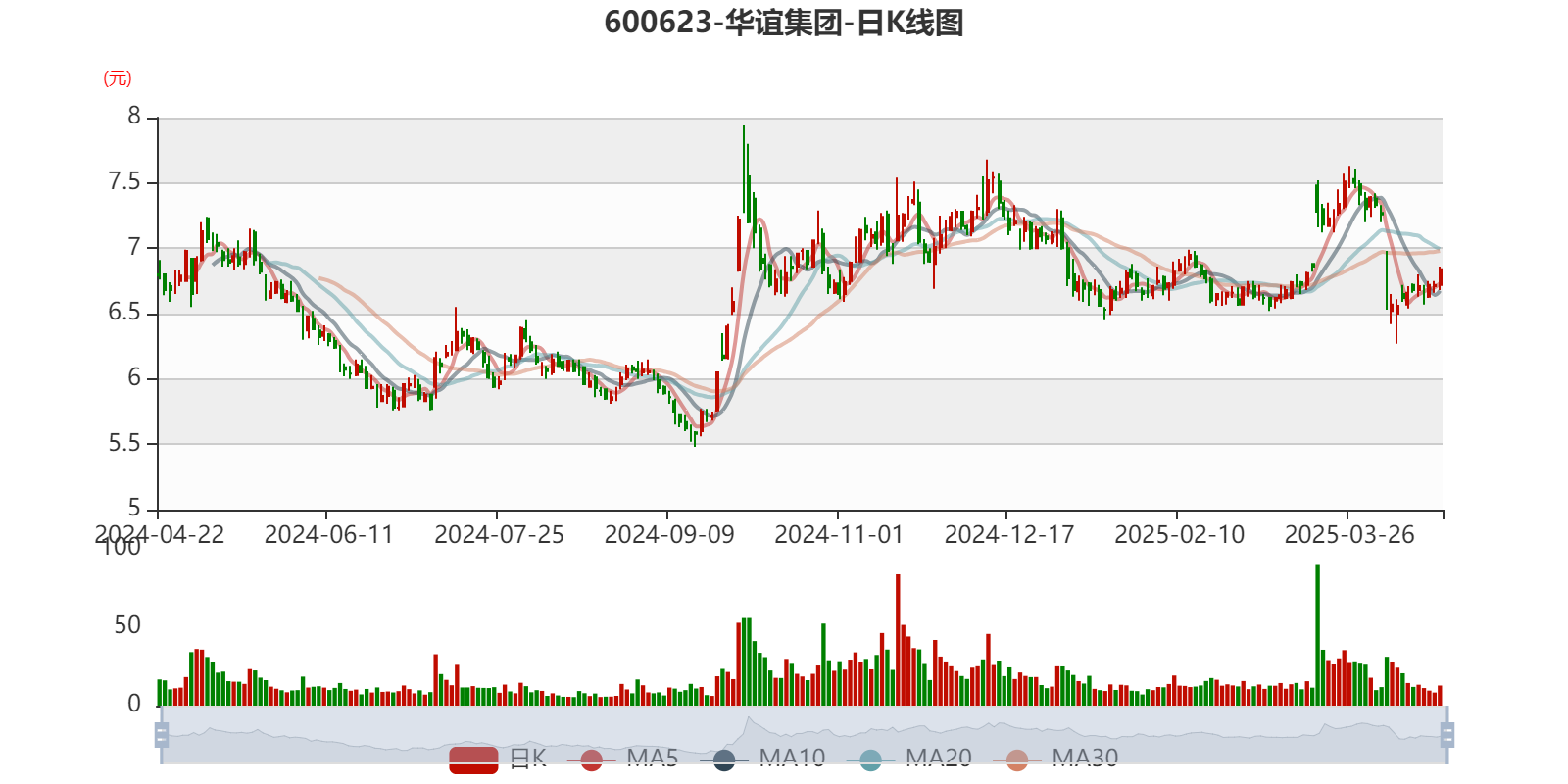This screenshot has width=1568, height=784.
Task: Grab the left data zoom handle
Action: point(162,734)
